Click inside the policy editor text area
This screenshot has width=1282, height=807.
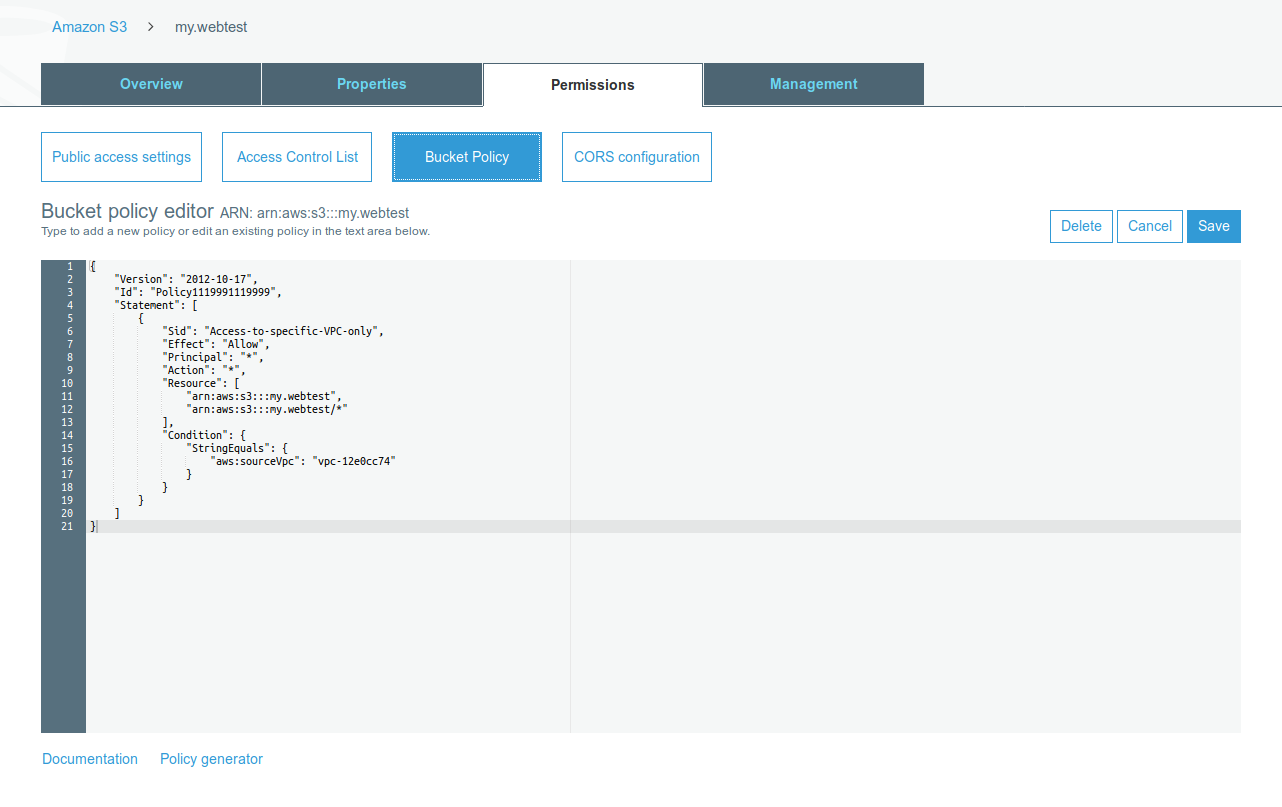400,450
